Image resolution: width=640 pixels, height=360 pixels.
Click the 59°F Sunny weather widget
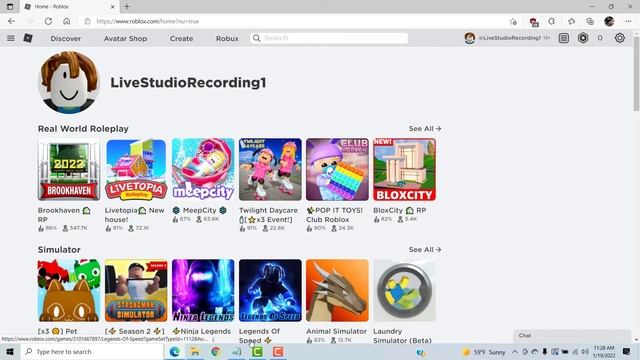(483, 351)
